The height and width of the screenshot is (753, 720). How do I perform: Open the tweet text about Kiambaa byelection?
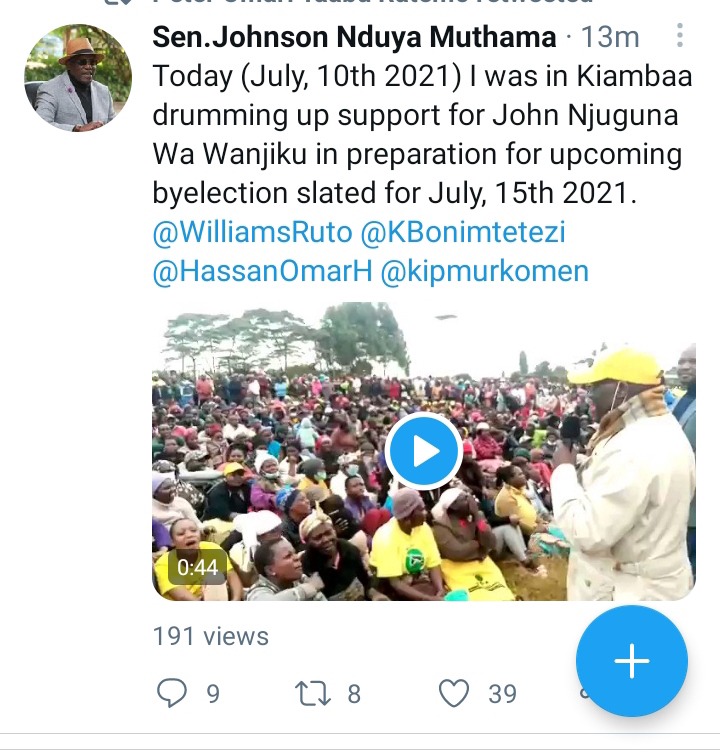point(422,134)
